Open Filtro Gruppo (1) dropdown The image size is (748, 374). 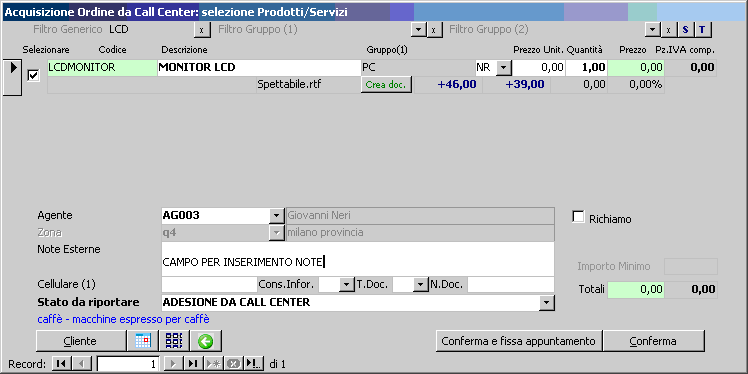(x=418, y=30)
